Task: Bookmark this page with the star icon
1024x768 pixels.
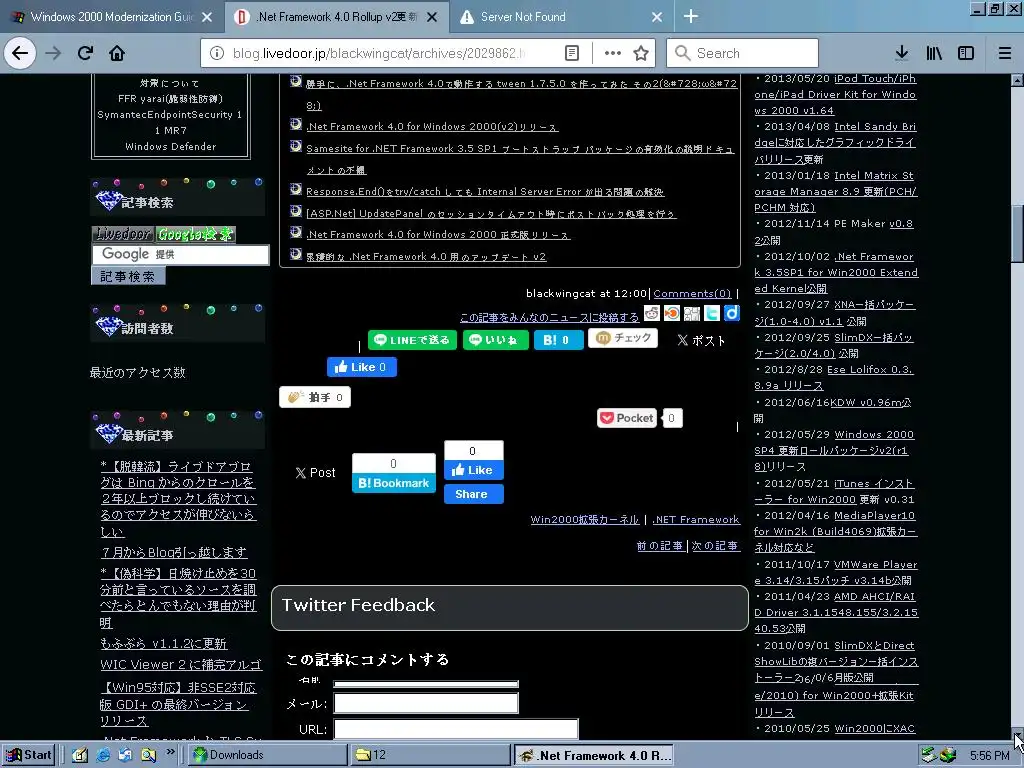Action: 641,53
